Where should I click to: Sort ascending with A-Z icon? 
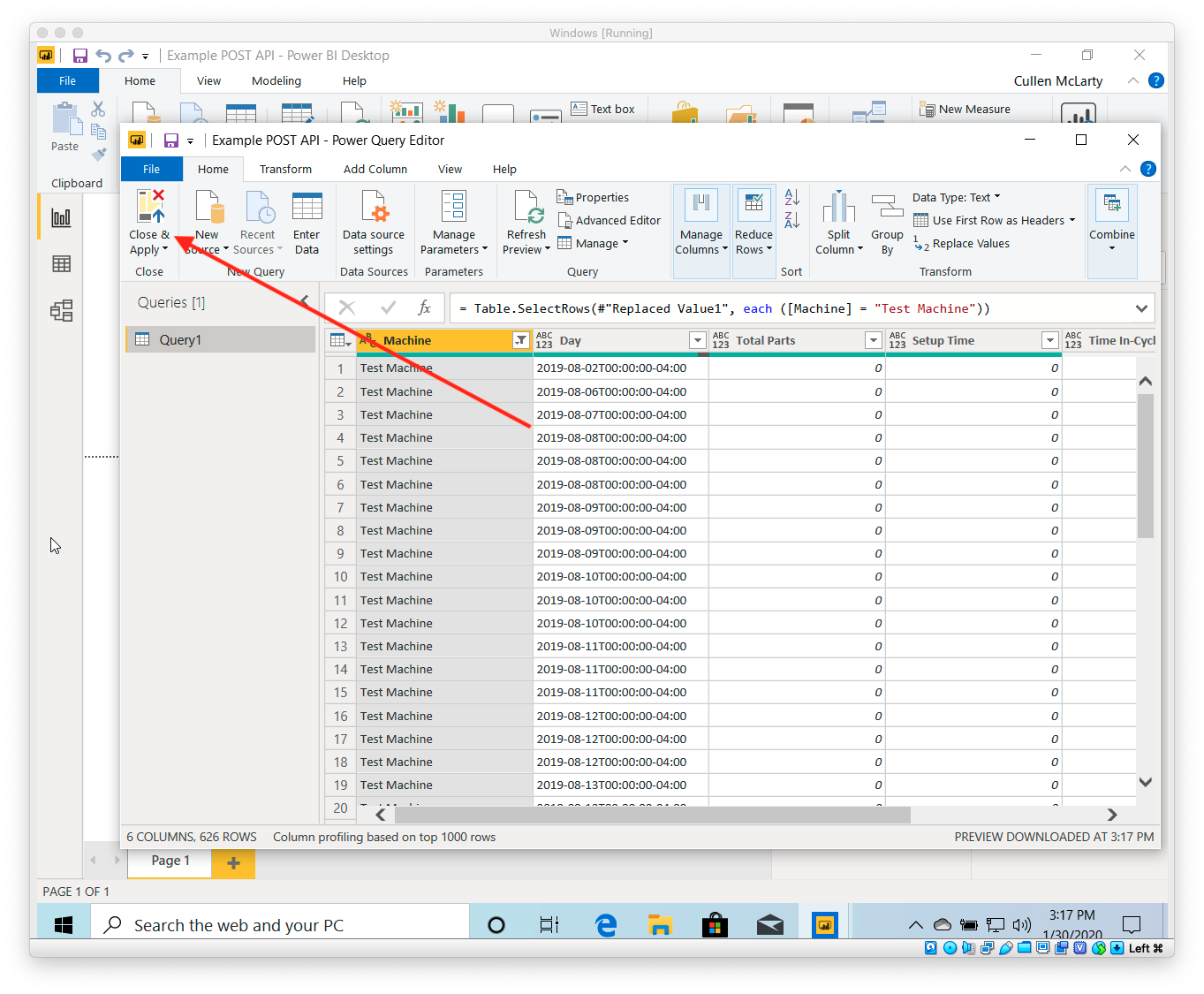792,197
